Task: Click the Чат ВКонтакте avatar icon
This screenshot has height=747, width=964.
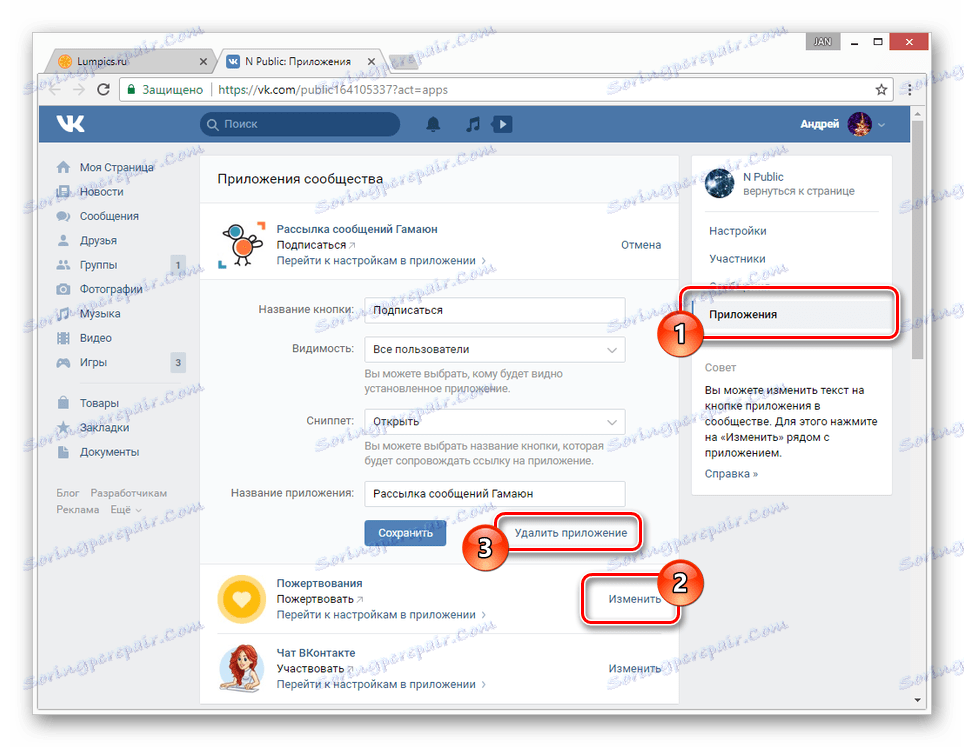Action: coord(242,668)
